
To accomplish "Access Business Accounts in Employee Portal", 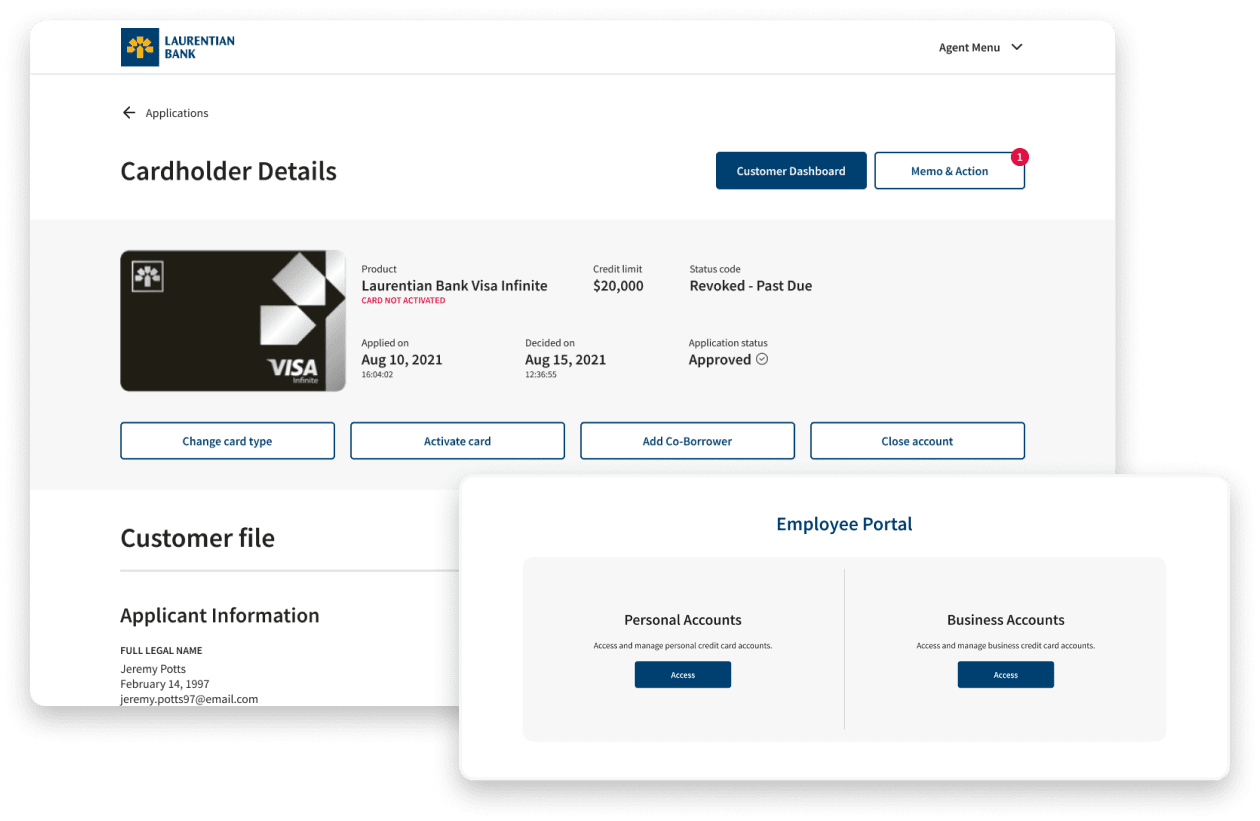I will coord(1005,675).
